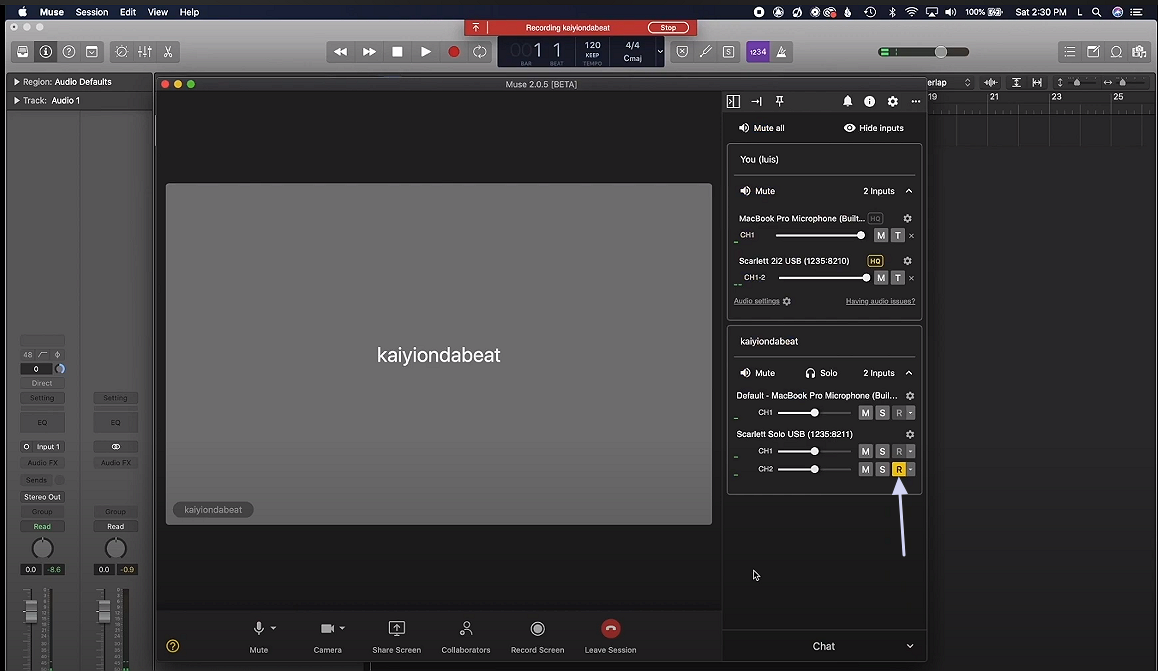Open View menu in menu bar
Screen dimensions: 1158x671
pyautogui.click(x=157, y=12)
